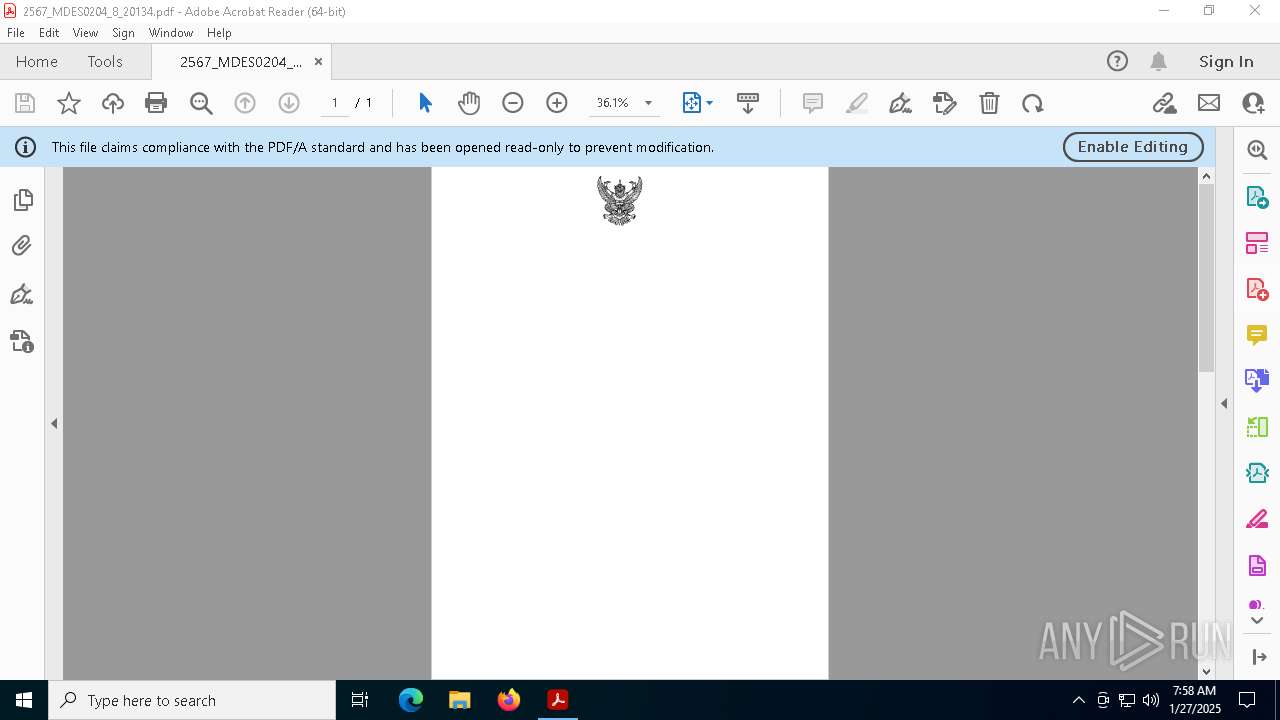Click the Delete trash icon
Image resolution: width=1280 pixels, height=720 pixels.
(x=989, y=103)
